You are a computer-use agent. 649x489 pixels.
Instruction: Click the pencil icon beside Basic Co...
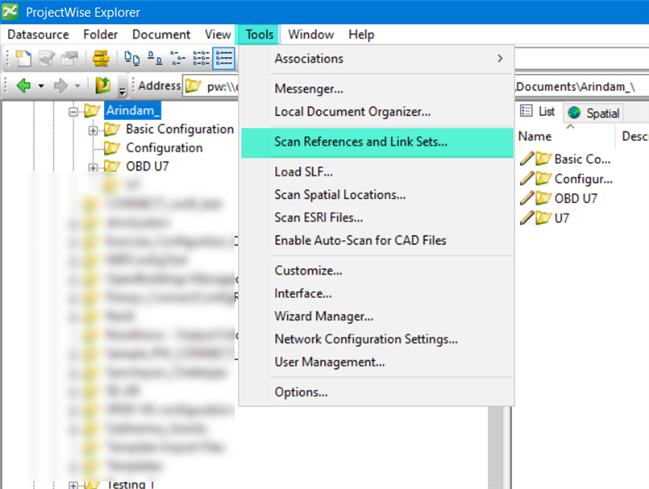coord(526,159)
